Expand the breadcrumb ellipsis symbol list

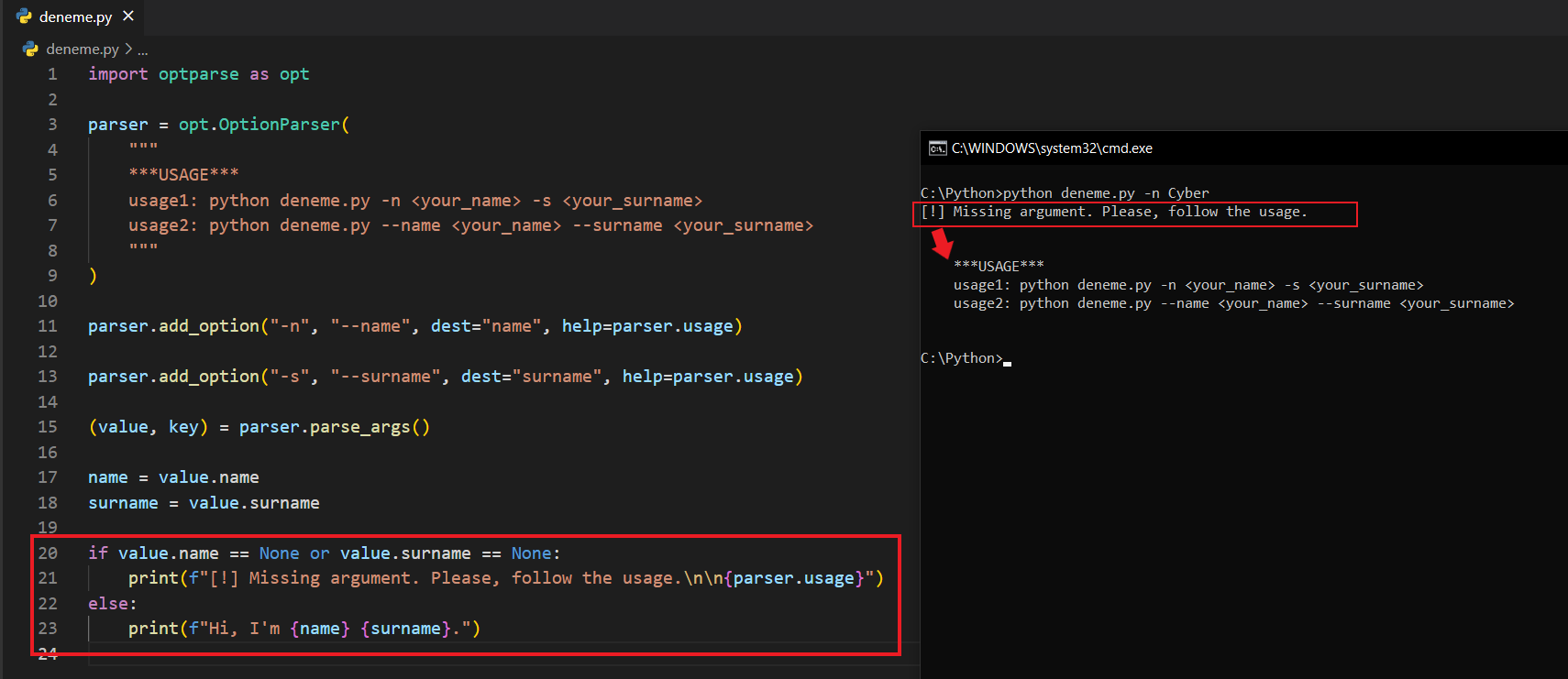143,50
